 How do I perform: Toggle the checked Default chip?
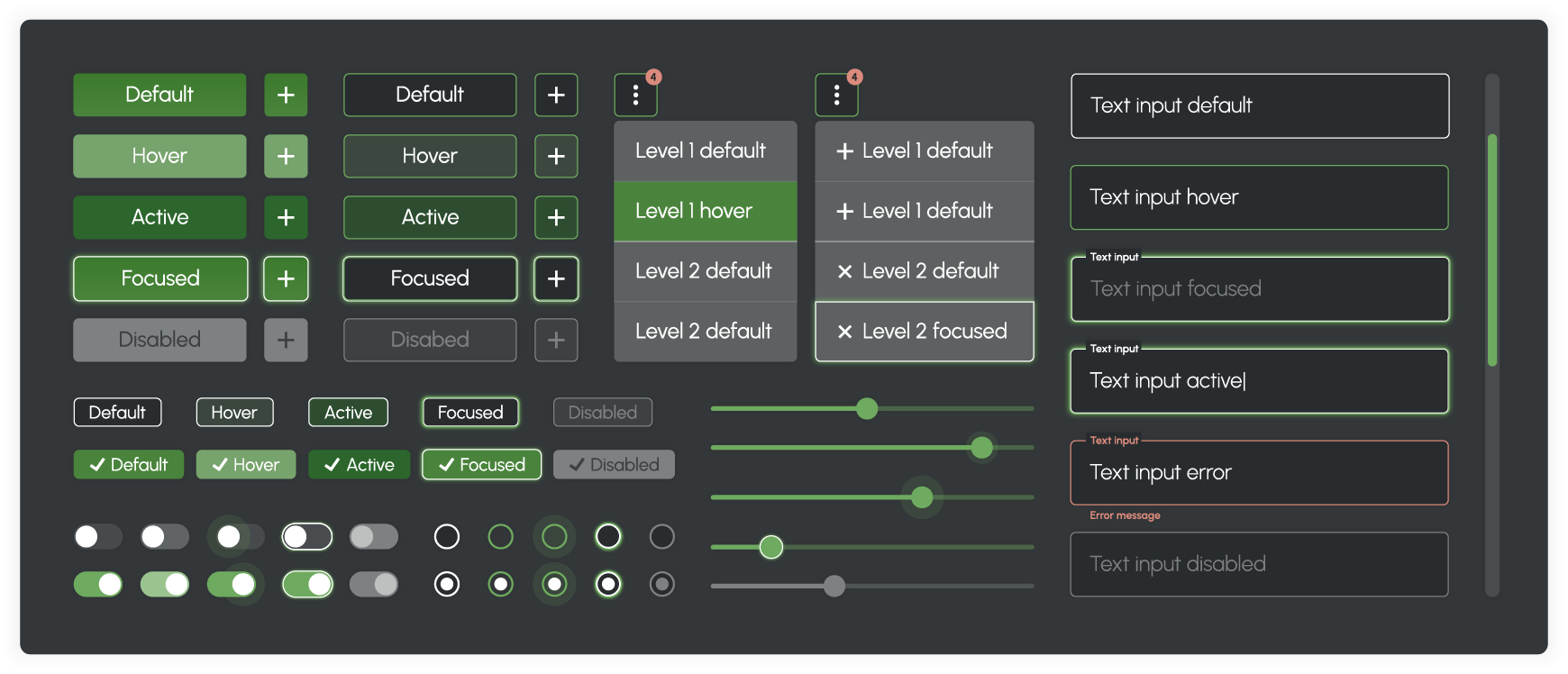coord(129,465)
